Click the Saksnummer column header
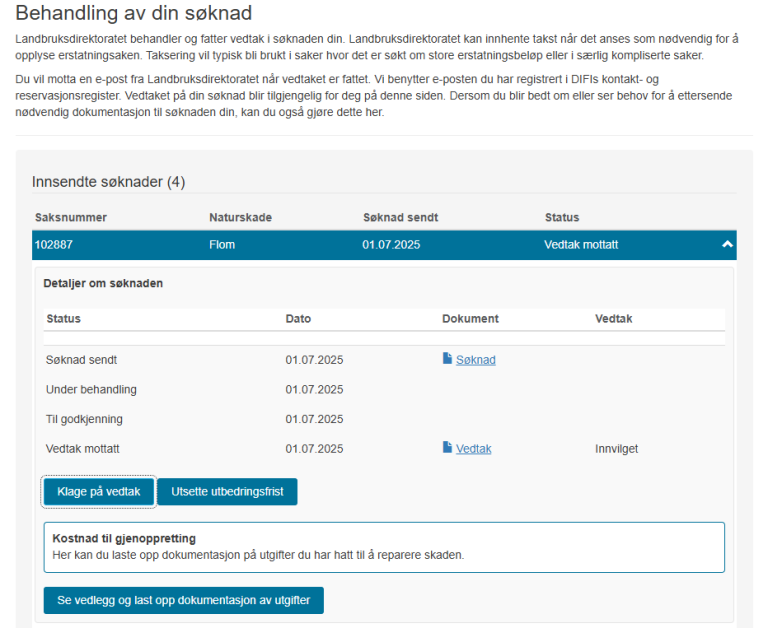Image resolution: width=768 pixels, height=628 pixels. 70,217
